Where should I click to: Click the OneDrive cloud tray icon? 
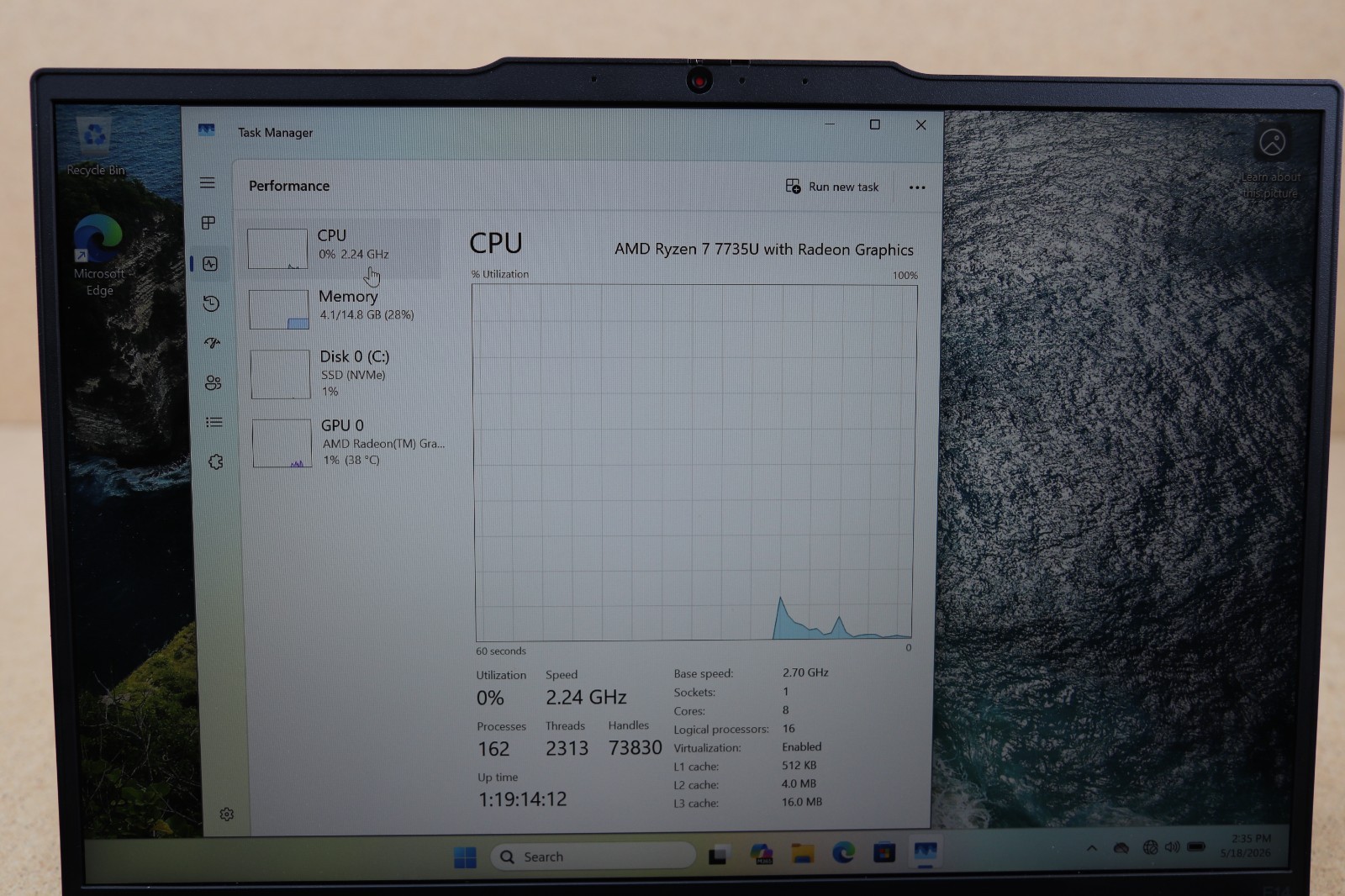point(1121,848)
